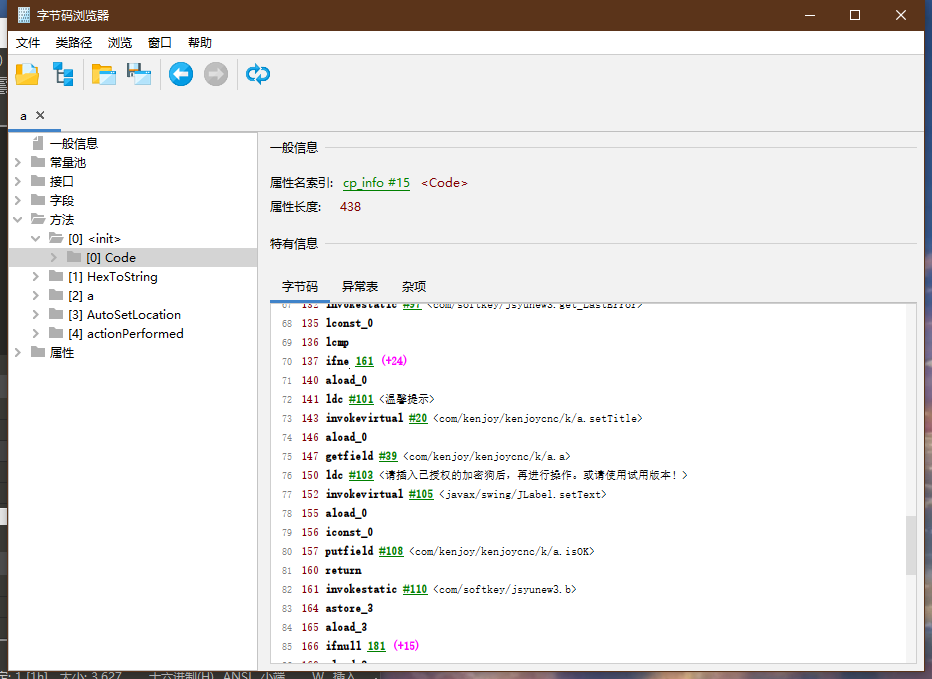
Task: Expand the 属性 tree node
Action: coord(18,353)
